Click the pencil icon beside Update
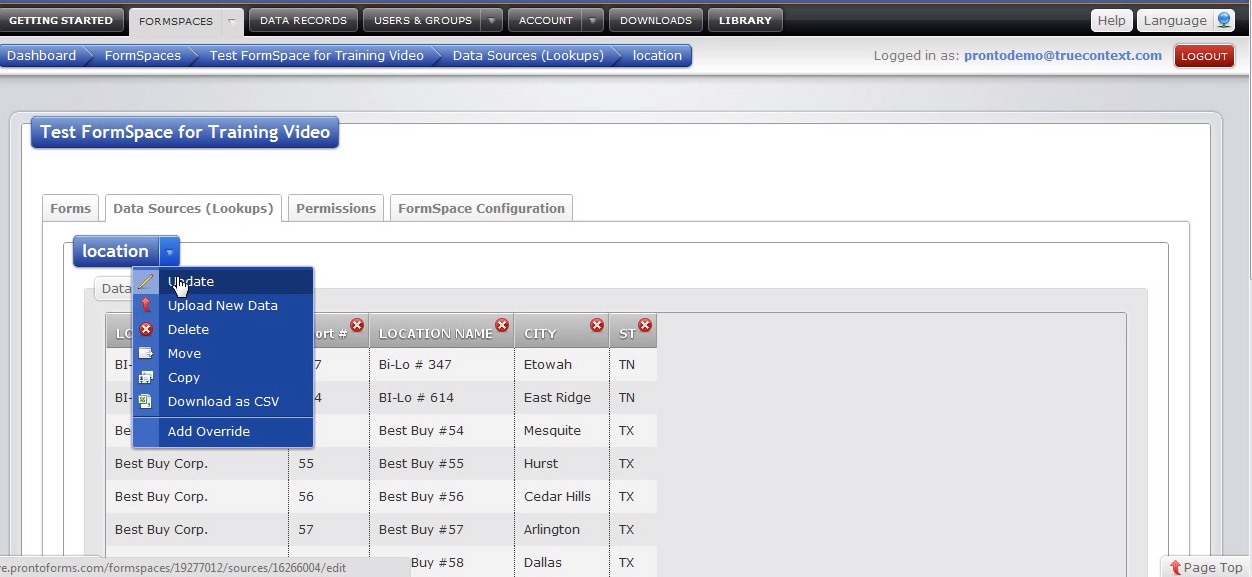The width and height of the screenshot is (1252, 577). click(x=146, y=282)
